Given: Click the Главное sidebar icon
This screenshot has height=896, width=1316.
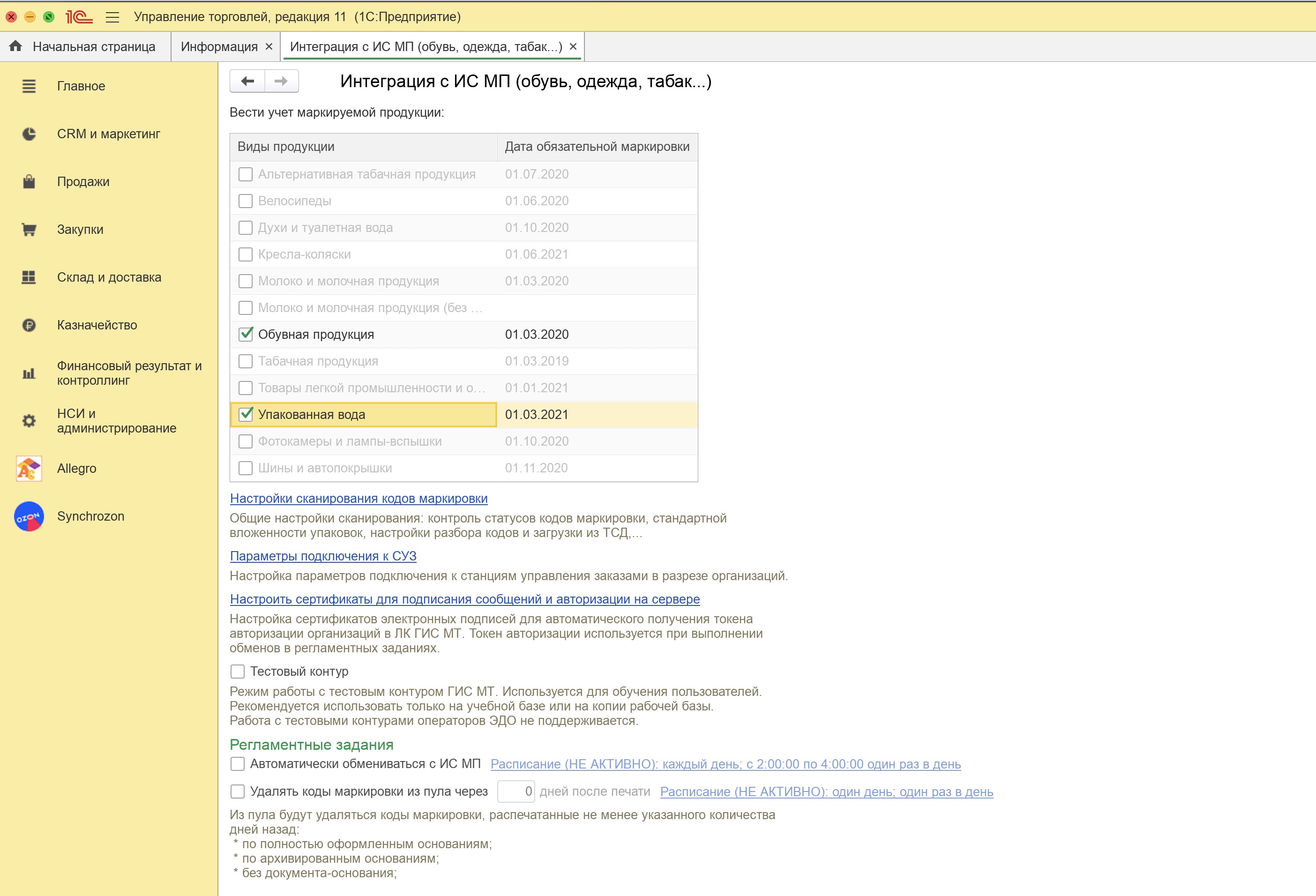Looking at the screenshot, I should (x=29, y=86).
